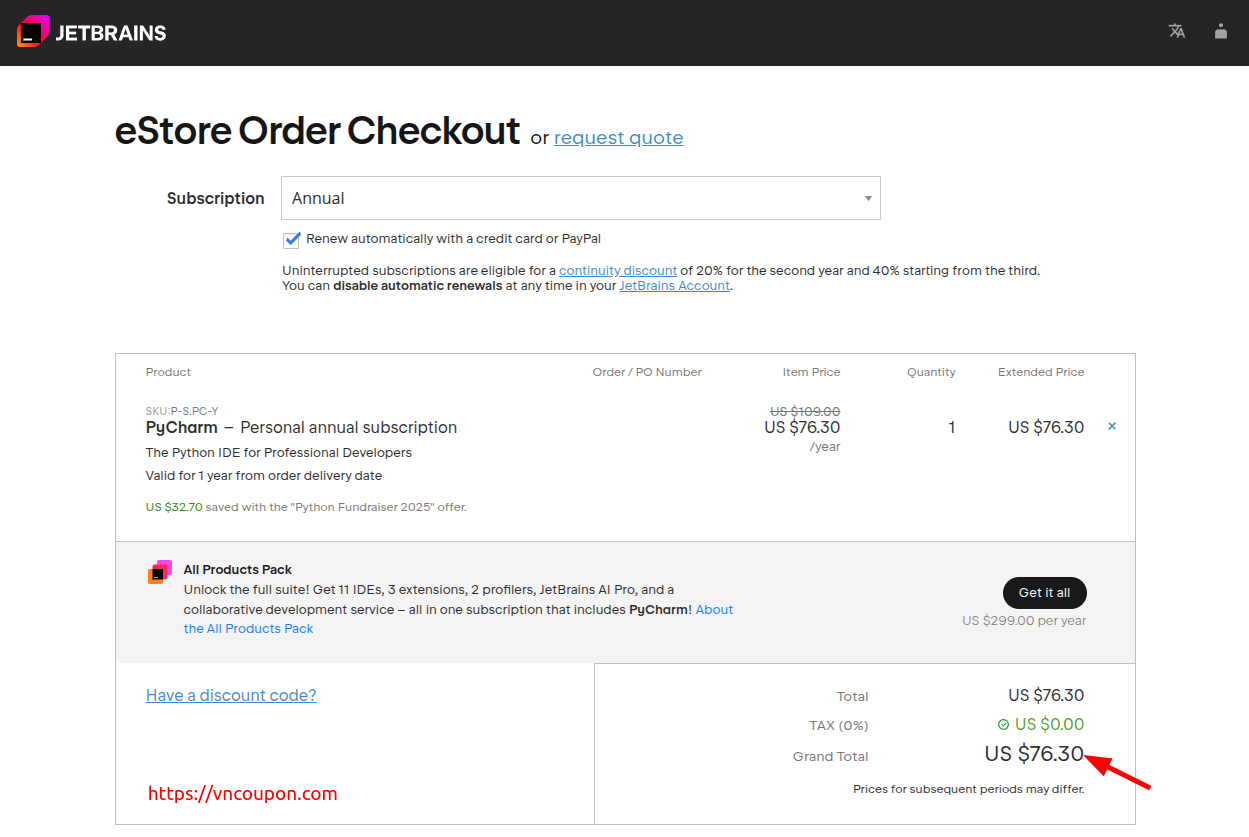Click the All Products Pack icon
Screen dimensions: 1249x837
tap(160, 572)
